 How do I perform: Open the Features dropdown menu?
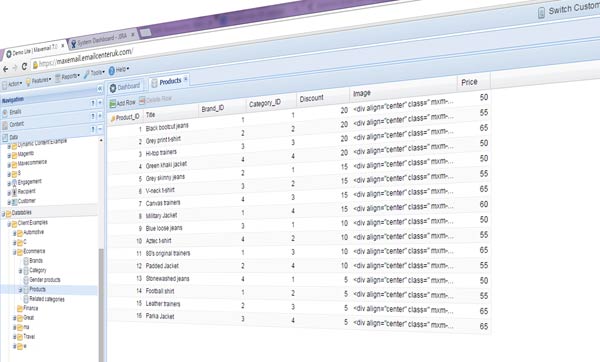38,81
